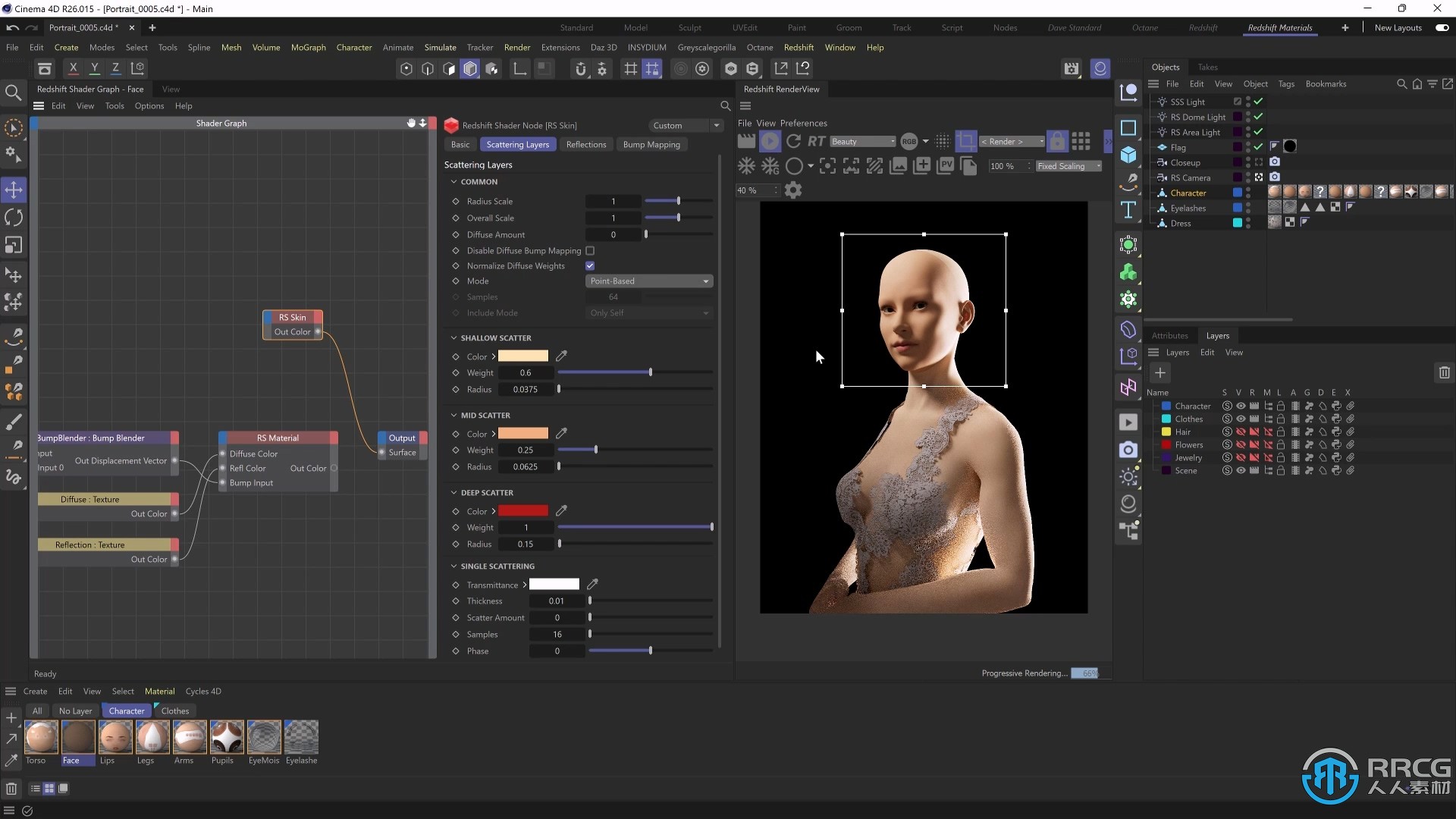Click the Redshift RenderView play render button
The height and width of the screenshot is (819, 1456).
pyautogui.click(x=770, y=141)
